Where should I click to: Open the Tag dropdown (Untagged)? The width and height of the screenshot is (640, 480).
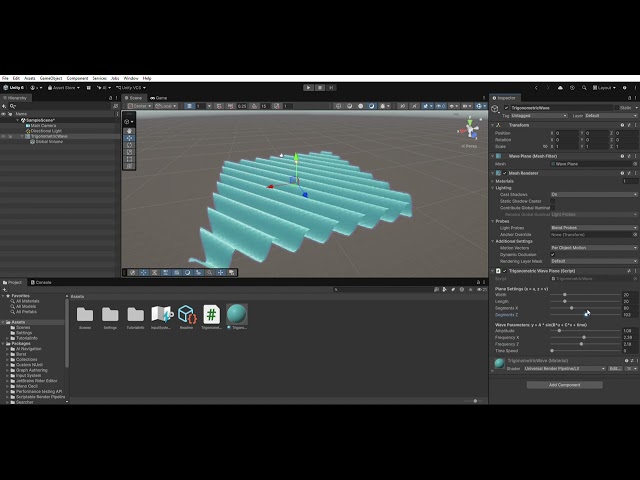pyautogui.click(x=539, y=116)
